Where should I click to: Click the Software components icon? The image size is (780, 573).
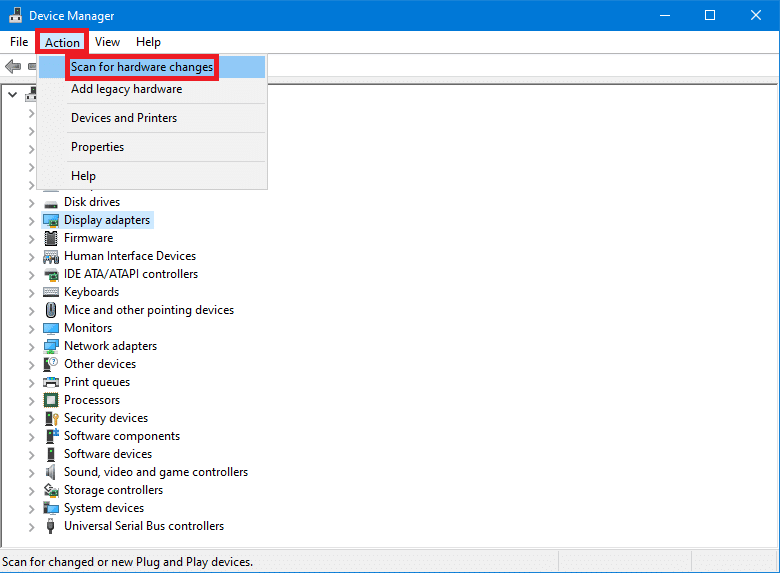click(x=52, y=436)
